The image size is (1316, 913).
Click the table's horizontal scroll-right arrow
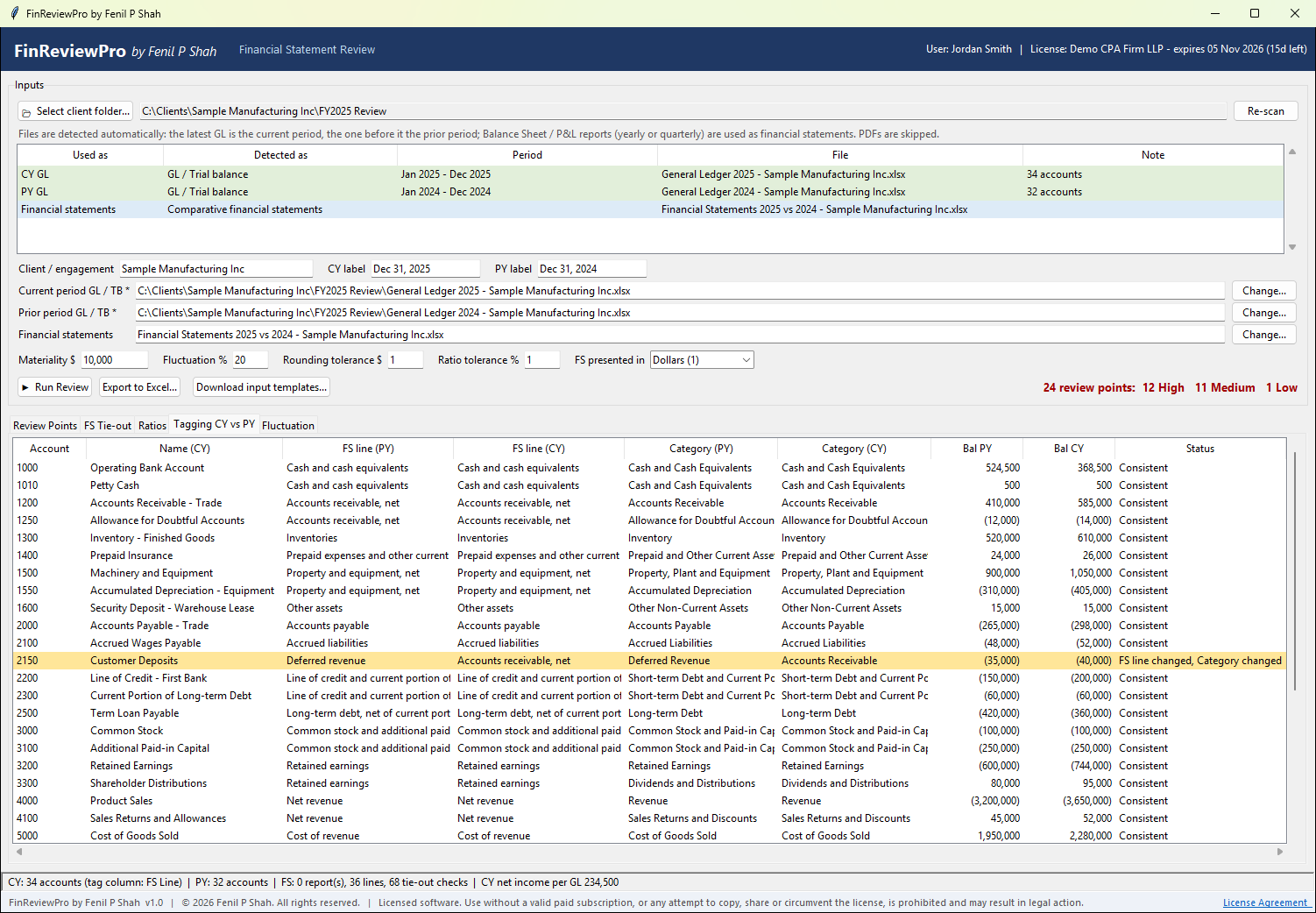coord(1280,851)
